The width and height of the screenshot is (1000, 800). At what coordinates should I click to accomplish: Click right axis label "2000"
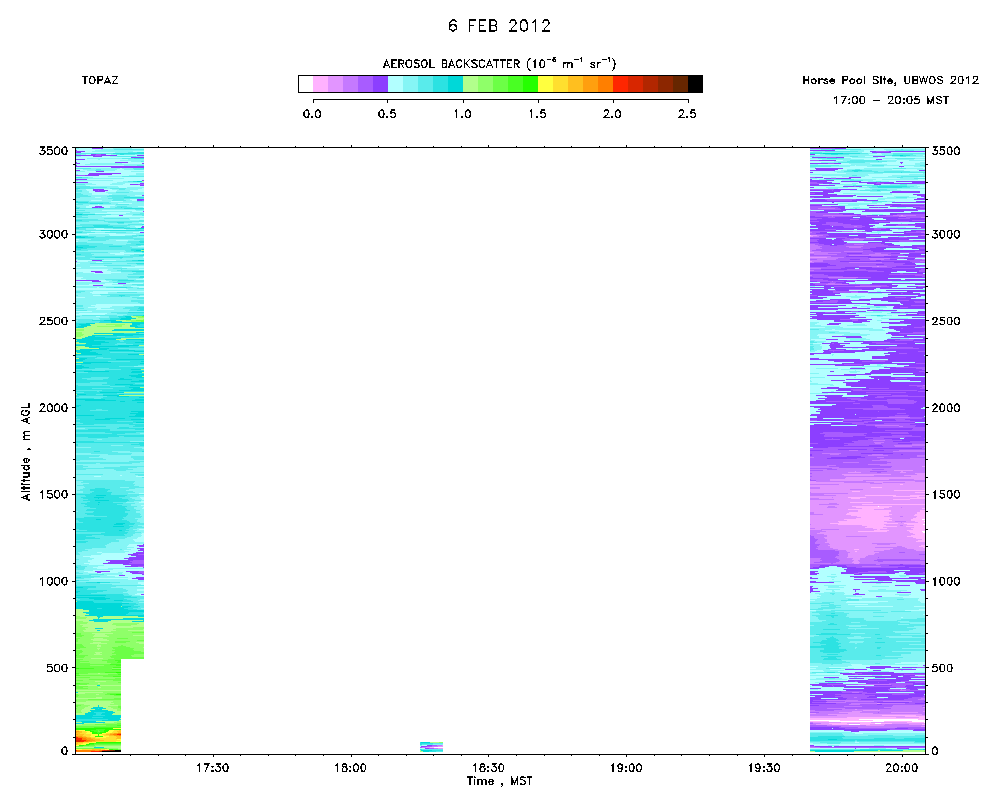click(x=946, y=408)
